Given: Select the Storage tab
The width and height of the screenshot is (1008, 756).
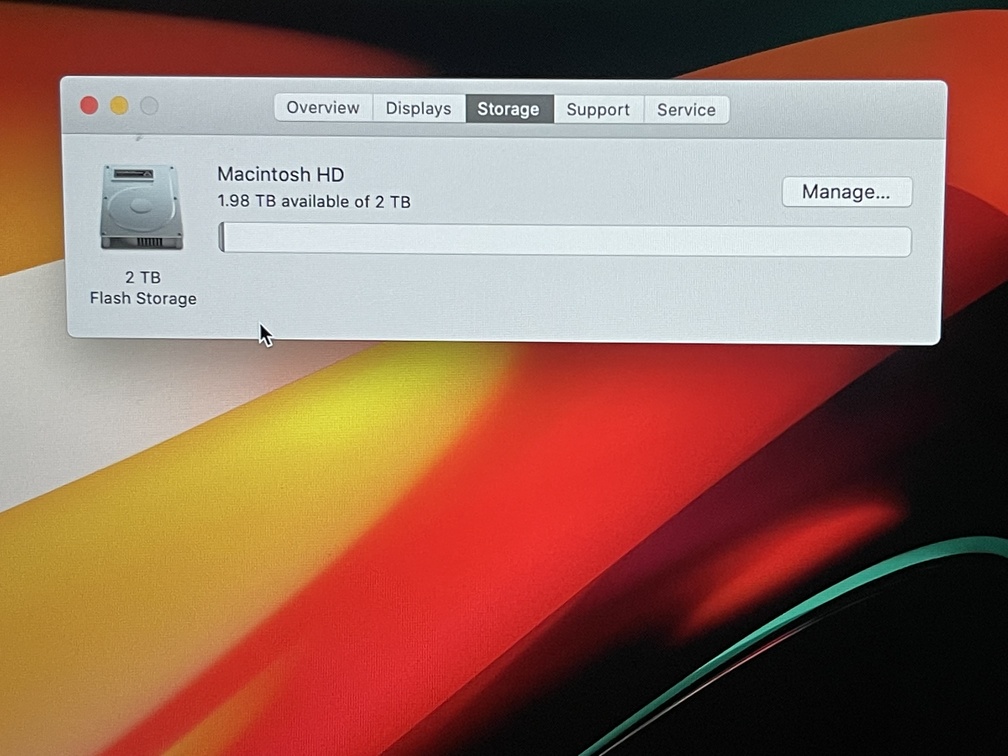Looking at the screenshot, I should [508, 109].
